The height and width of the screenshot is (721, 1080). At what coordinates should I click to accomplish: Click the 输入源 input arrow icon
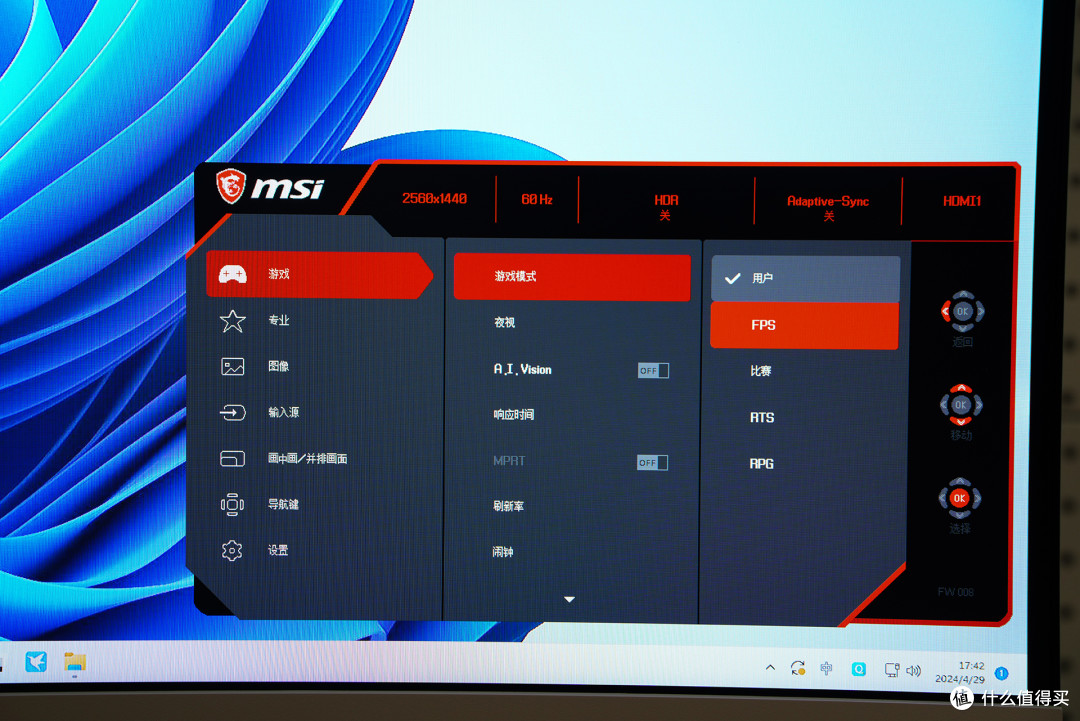232,412
